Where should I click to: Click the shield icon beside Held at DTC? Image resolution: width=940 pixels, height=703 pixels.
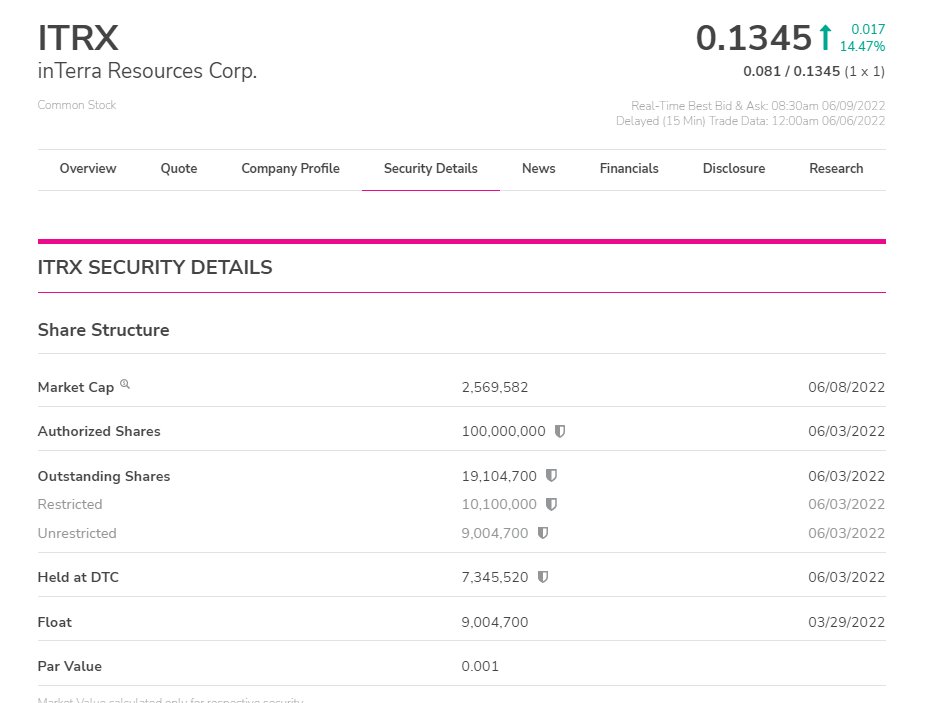pyautogui.click(x=543, y=577)
